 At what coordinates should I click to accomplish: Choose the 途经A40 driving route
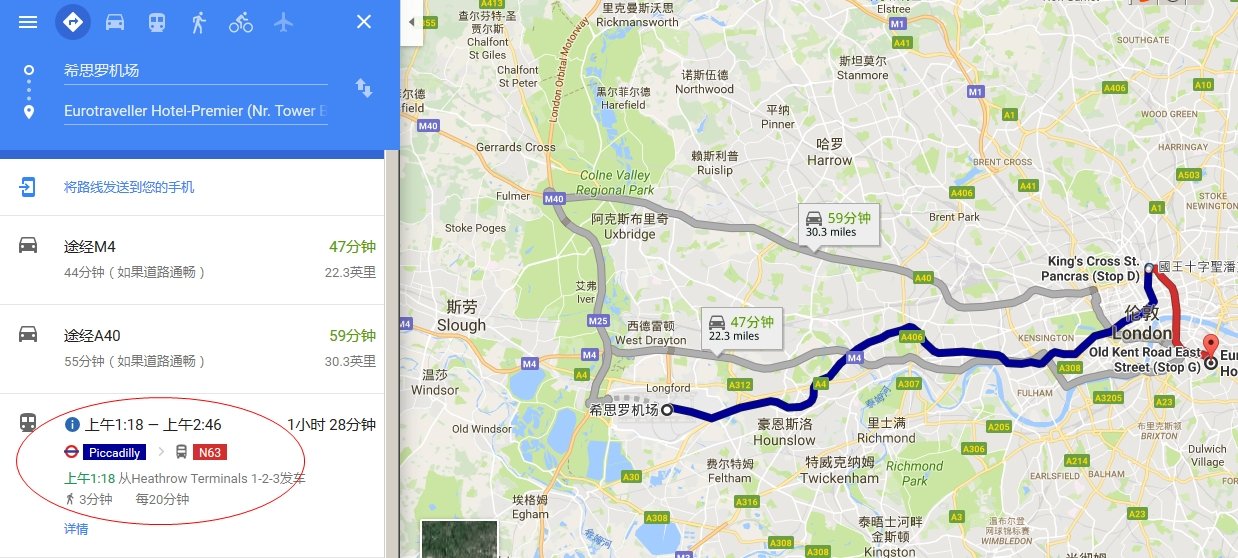click(x=192, y=348)
